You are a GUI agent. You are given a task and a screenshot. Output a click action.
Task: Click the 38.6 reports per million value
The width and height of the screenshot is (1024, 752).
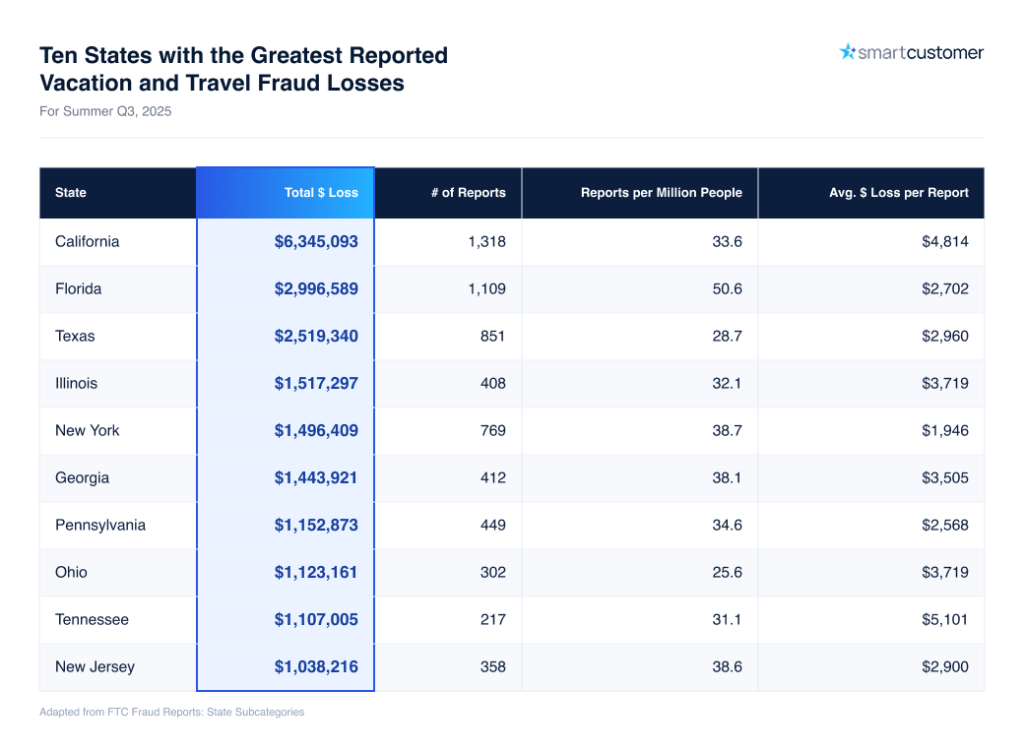[728, 667]
